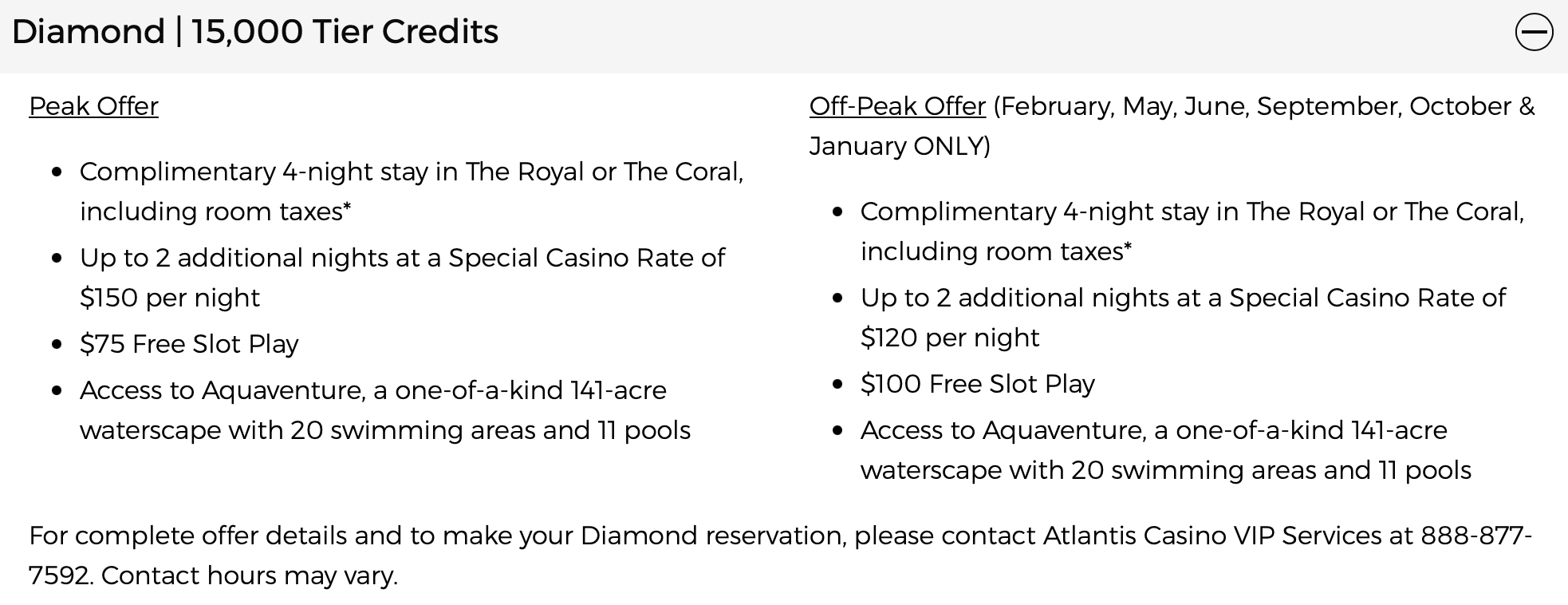Click the Peak 'including room taxes*' text
This screenshot has height=605, width=1568.
pos(215,212)
